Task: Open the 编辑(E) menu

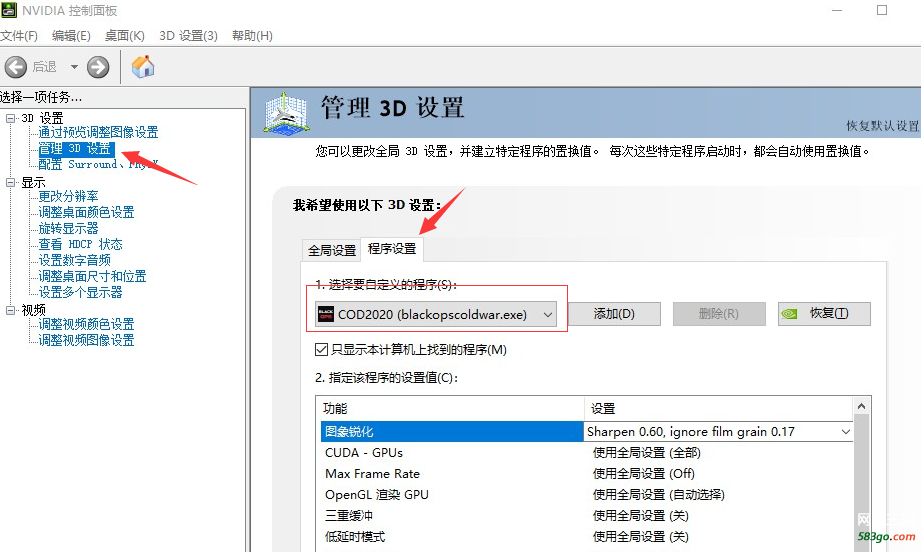Action: [x=71, y=36]
